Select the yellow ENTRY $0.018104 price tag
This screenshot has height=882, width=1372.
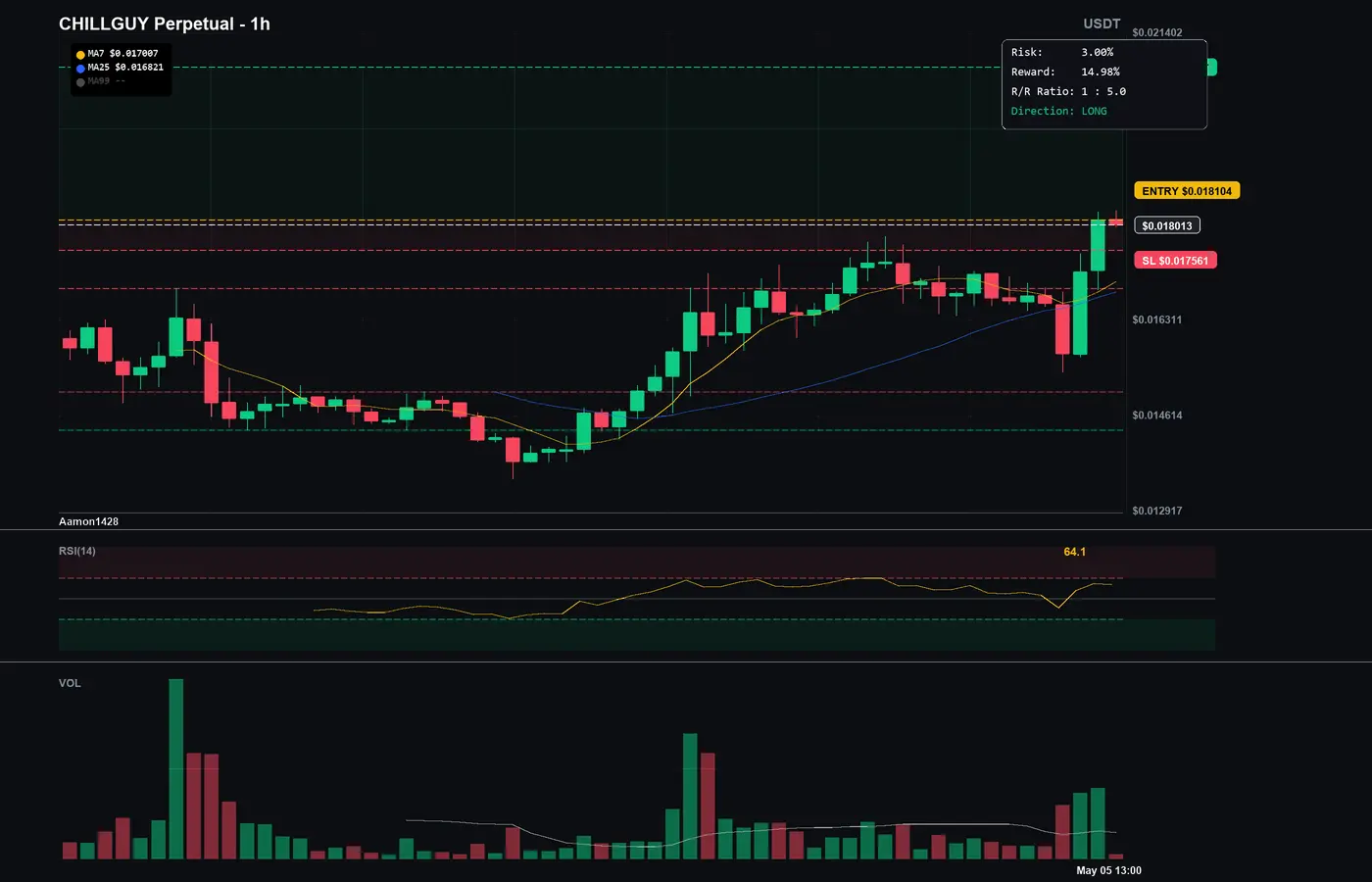coord(1187,191)
